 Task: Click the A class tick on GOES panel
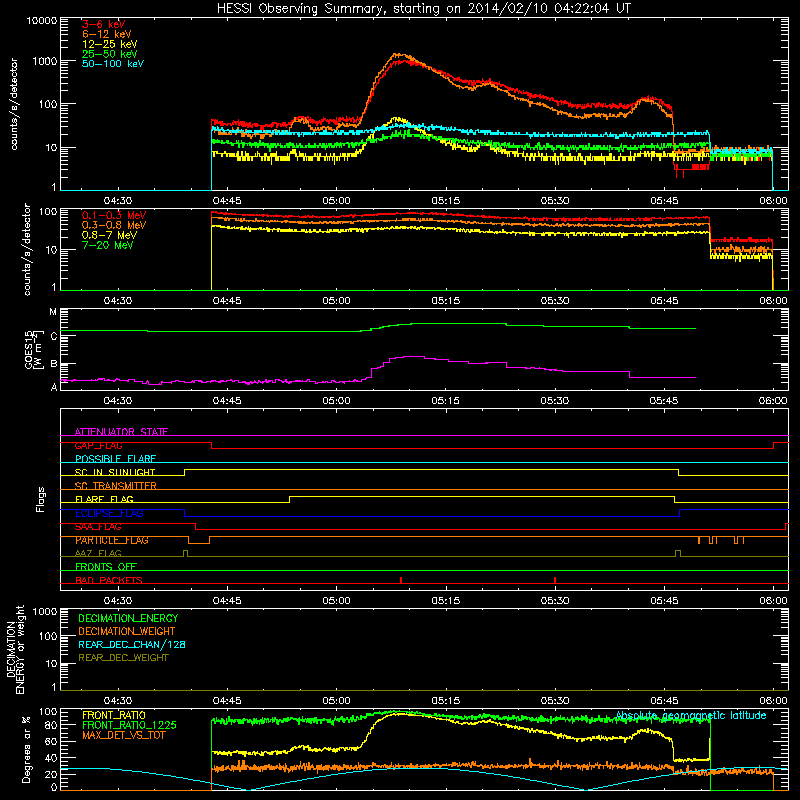54,387
